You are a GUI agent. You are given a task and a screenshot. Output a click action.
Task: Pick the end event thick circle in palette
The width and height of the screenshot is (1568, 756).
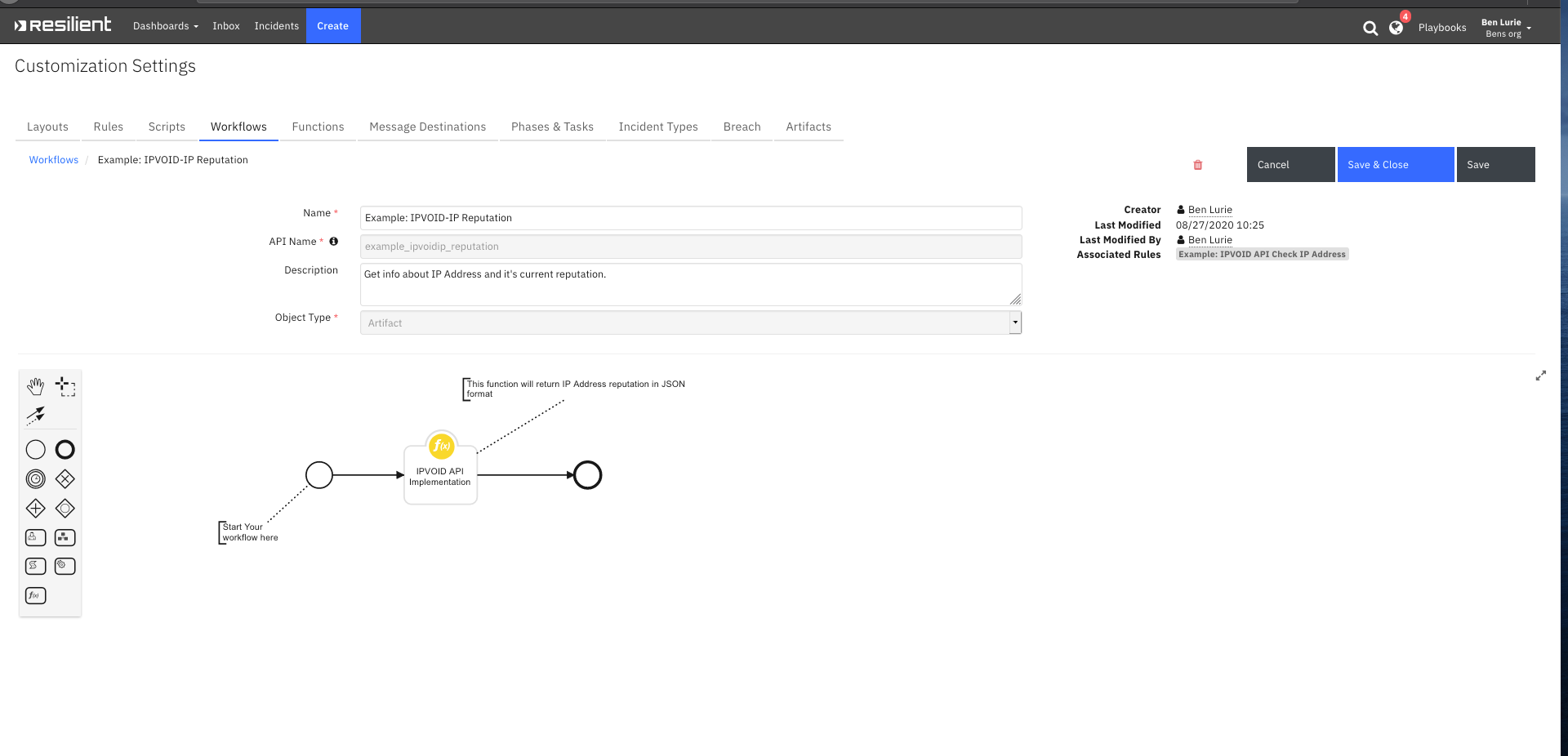65,450
